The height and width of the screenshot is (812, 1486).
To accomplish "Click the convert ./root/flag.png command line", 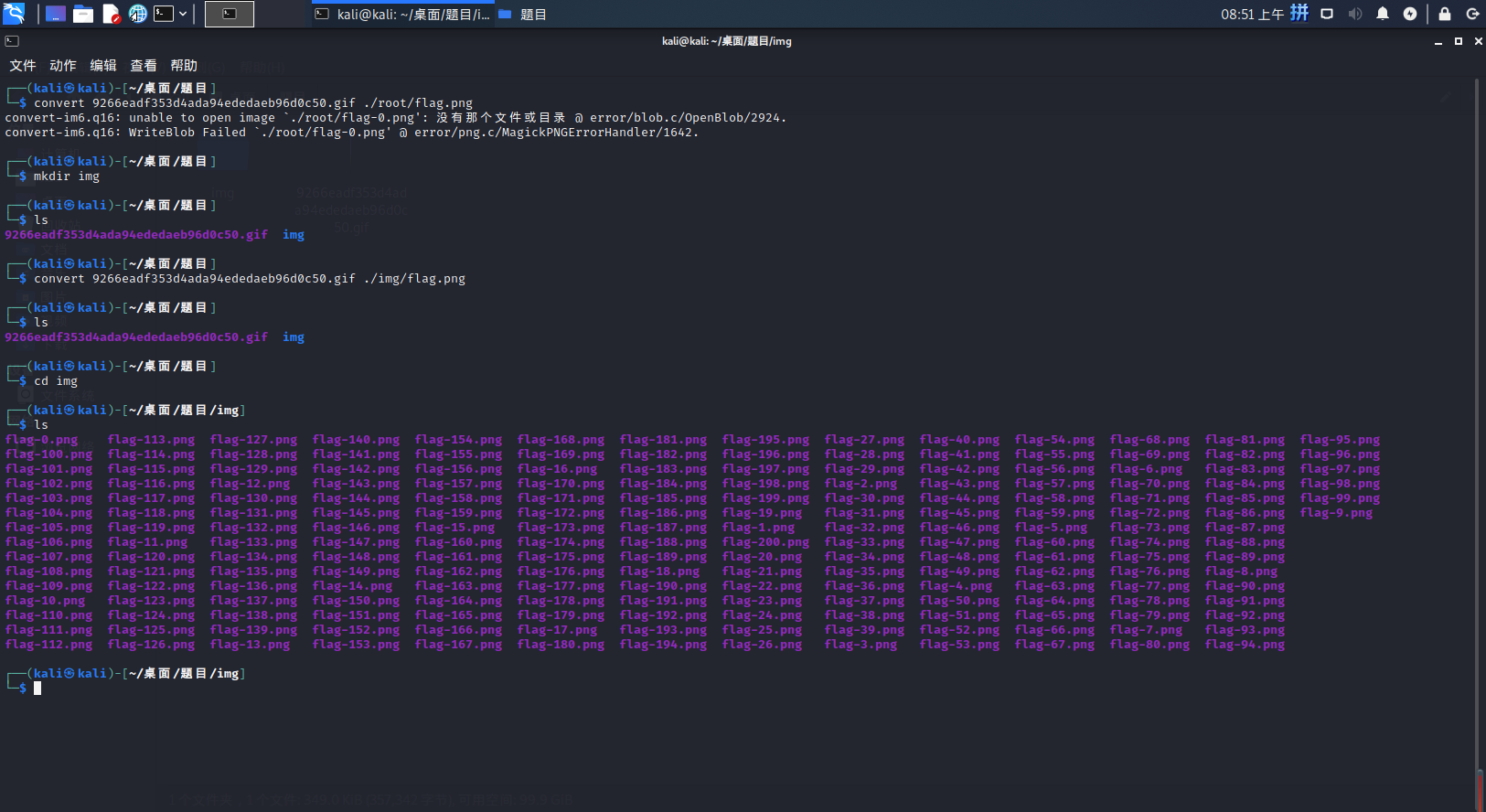I will (x=253, y=103).
